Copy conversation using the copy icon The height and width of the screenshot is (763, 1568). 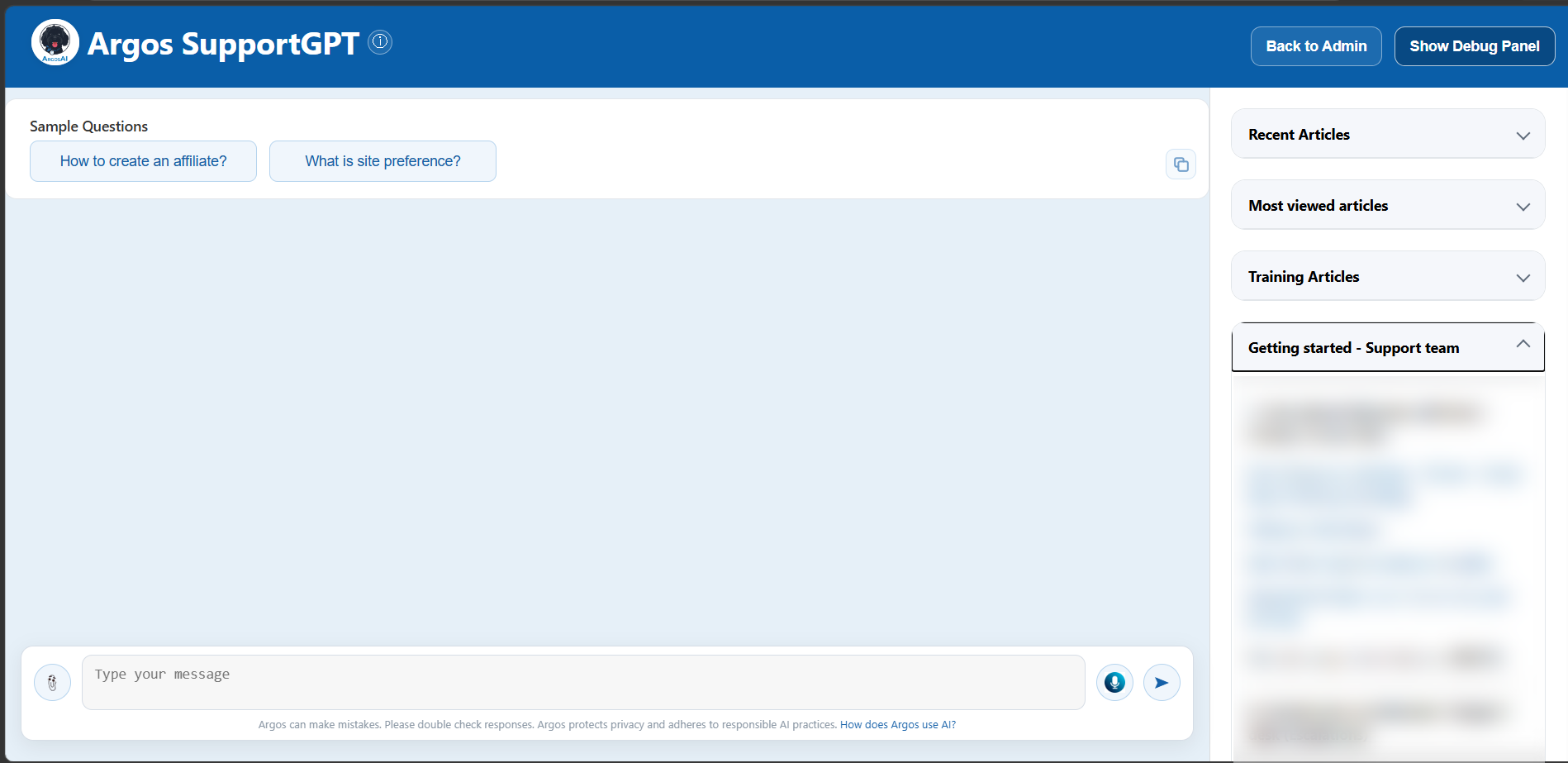point(1181,165)
